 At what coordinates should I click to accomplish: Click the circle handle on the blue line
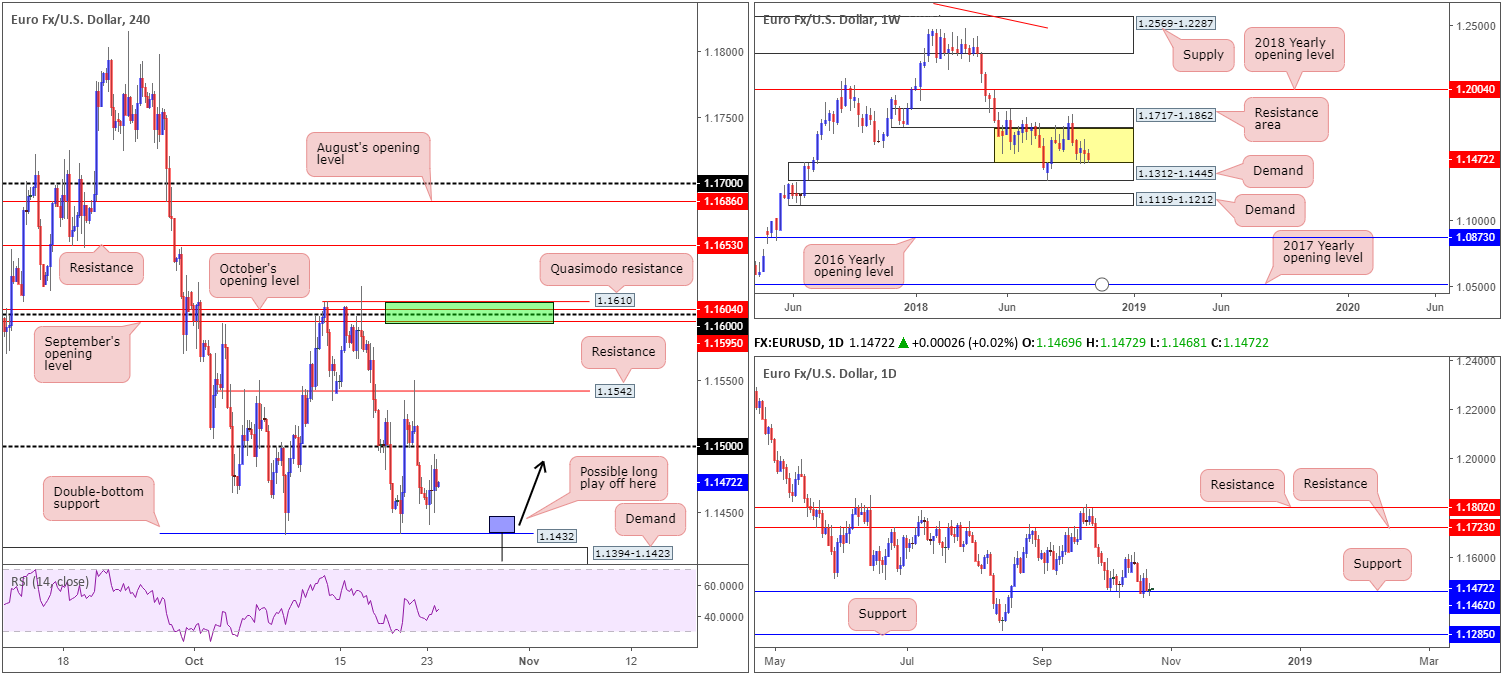[1102, 284]
